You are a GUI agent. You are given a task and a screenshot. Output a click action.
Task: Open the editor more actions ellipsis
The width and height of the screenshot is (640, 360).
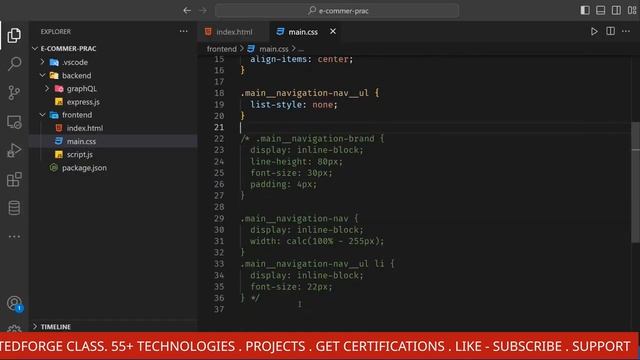[626, 31]
